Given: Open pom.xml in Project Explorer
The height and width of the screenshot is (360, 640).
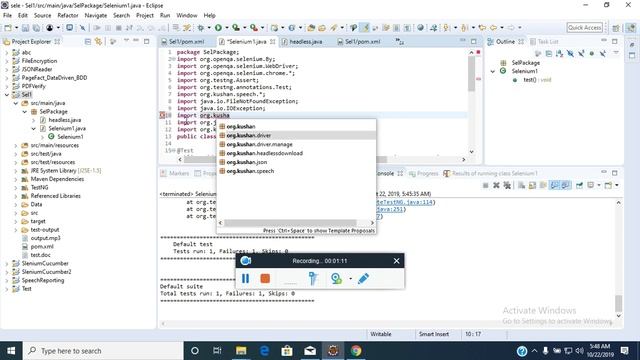Looking at the screenshot, I should [x=42, y=247].
